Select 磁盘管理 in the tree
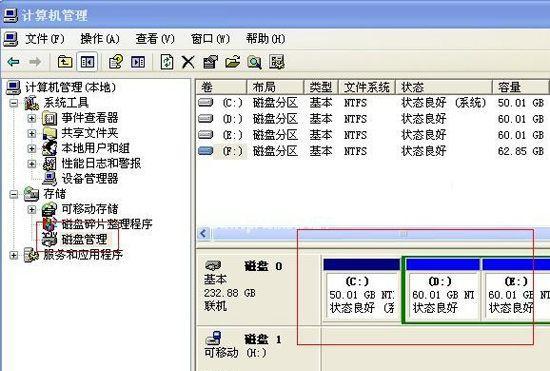 pyautogui.click(x=84, y=240)
